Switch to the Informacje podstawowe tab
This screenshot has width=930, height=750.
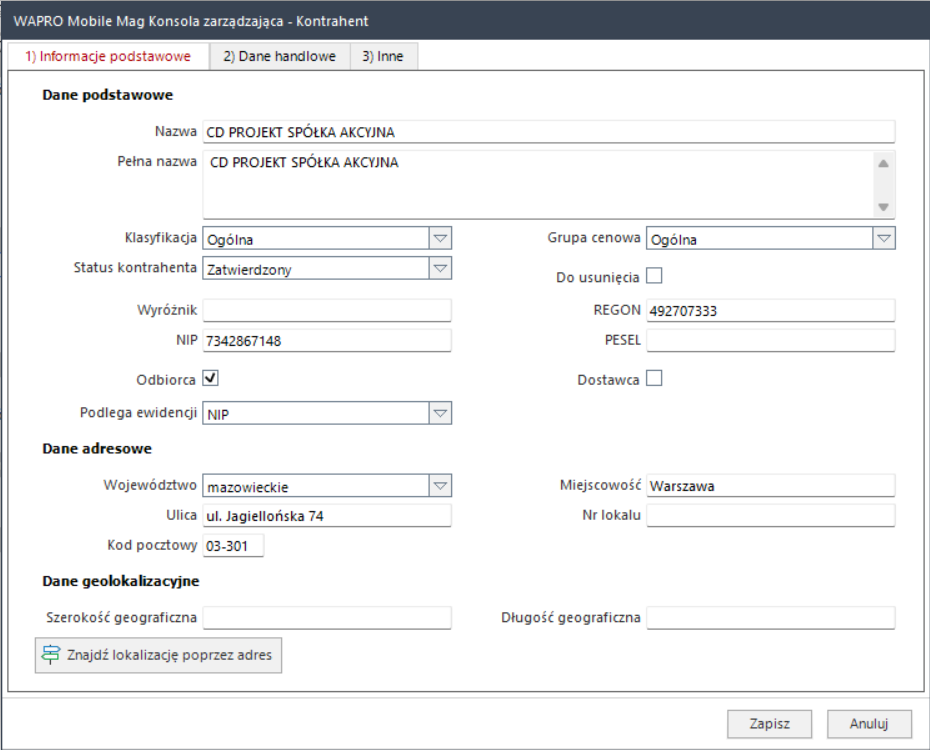coord(108,56)
